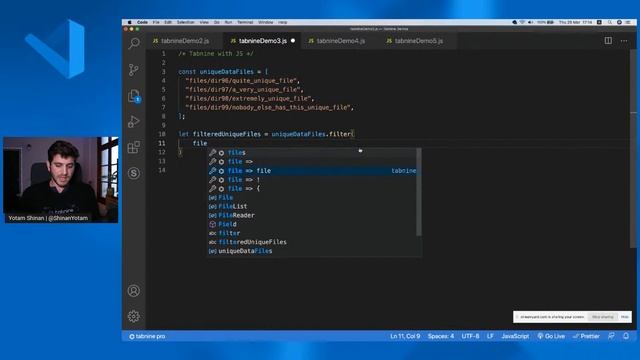Open the feedback icon in status bar
Screen dimensions: 640x360
point(611,336)
